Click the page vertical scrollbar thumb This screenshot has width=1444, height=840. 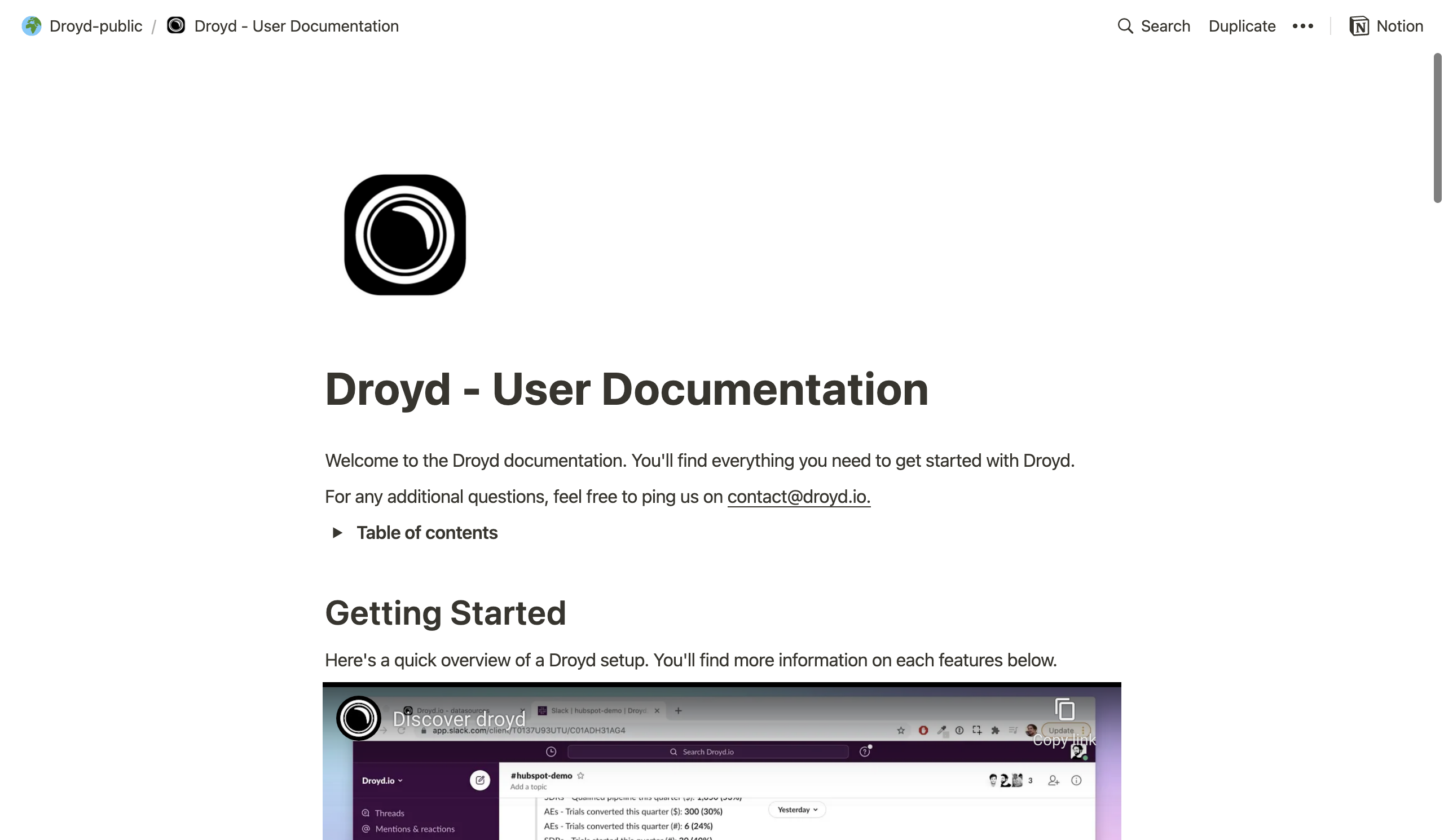(1437, 127)
